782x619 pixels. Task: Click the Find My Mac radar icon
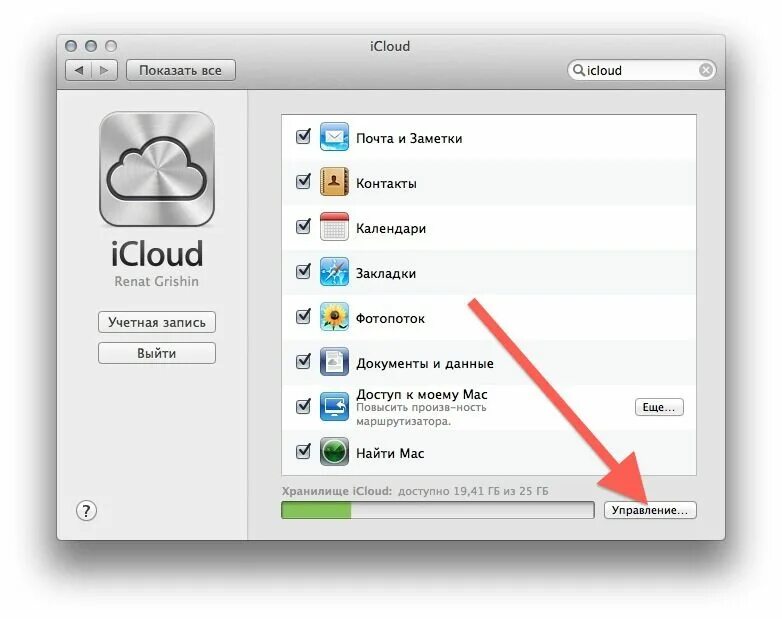[x=334, y=451]
